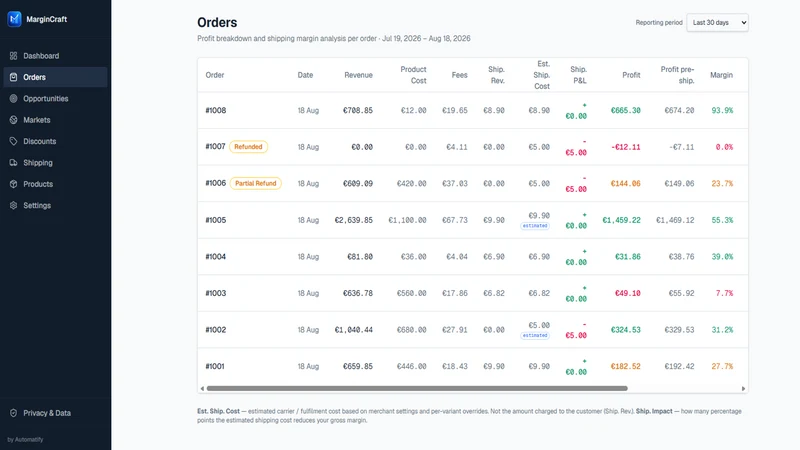Open the Last 30 days reporting period dropdown
800x450 pixels.
pyautogui.click(x=717, y=22)
